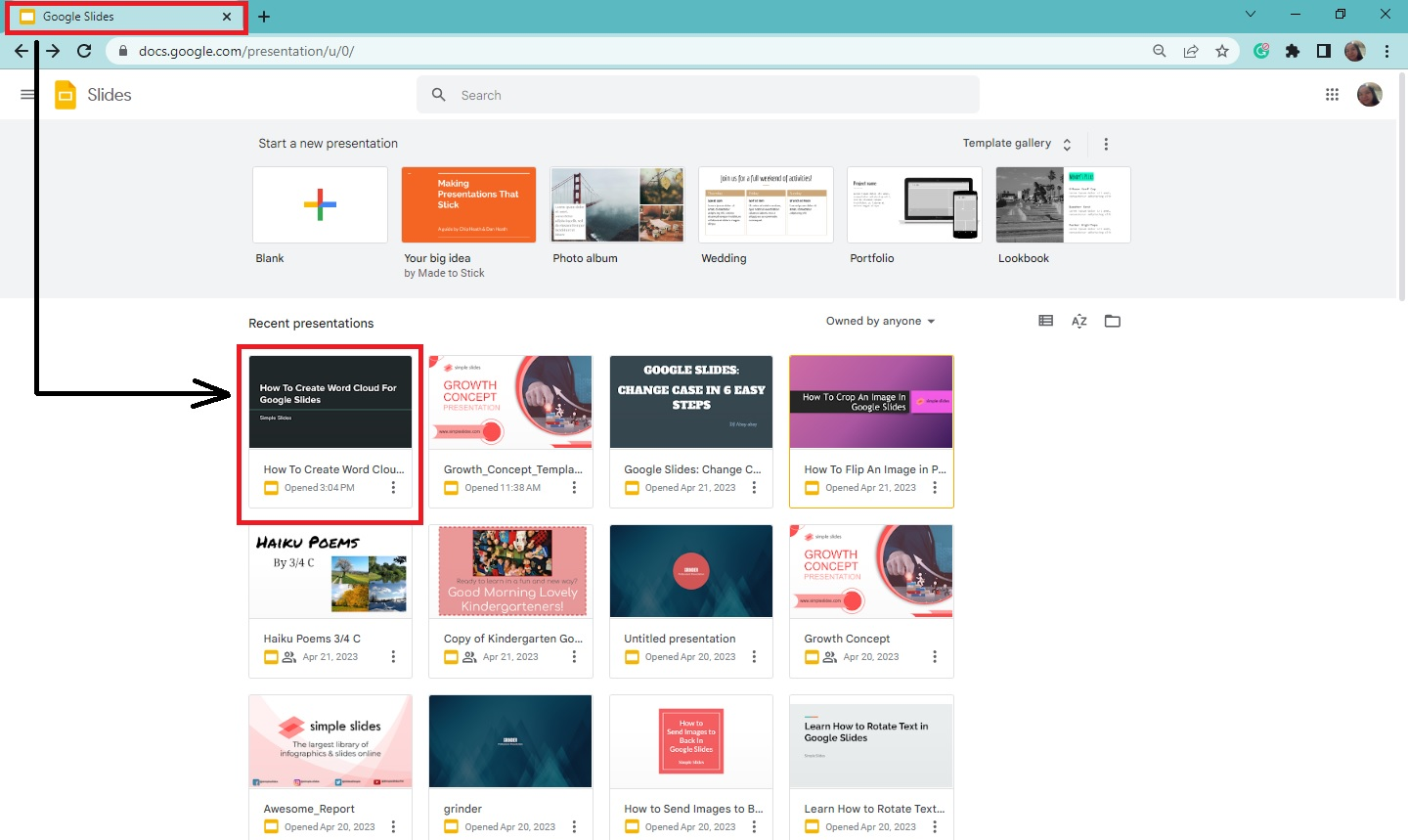Choose the Your big idea template

pos(468,204)
